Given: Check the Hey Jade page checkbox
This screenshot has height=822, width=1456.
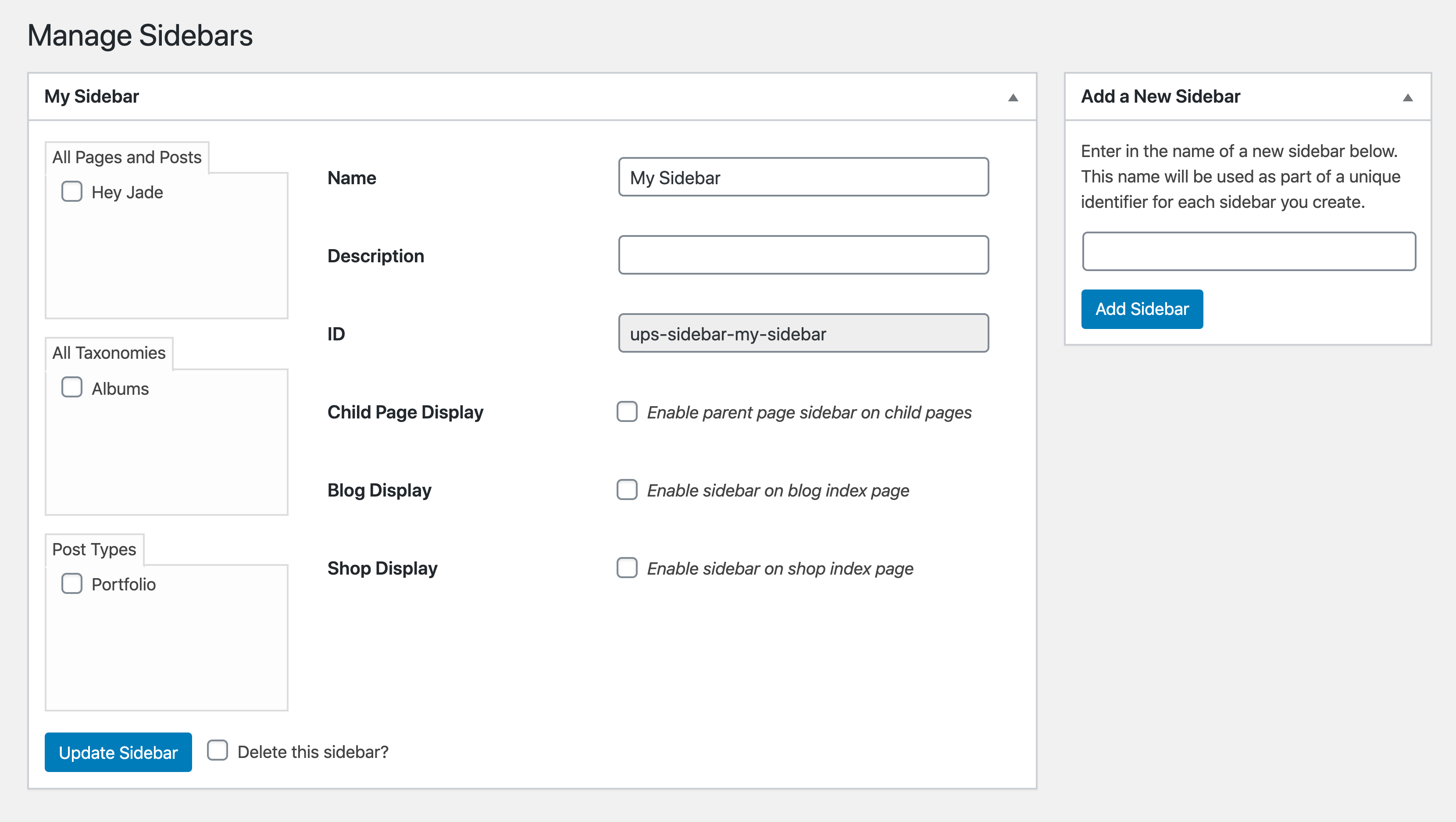Looking at the screenshot, I should [72, 192].
